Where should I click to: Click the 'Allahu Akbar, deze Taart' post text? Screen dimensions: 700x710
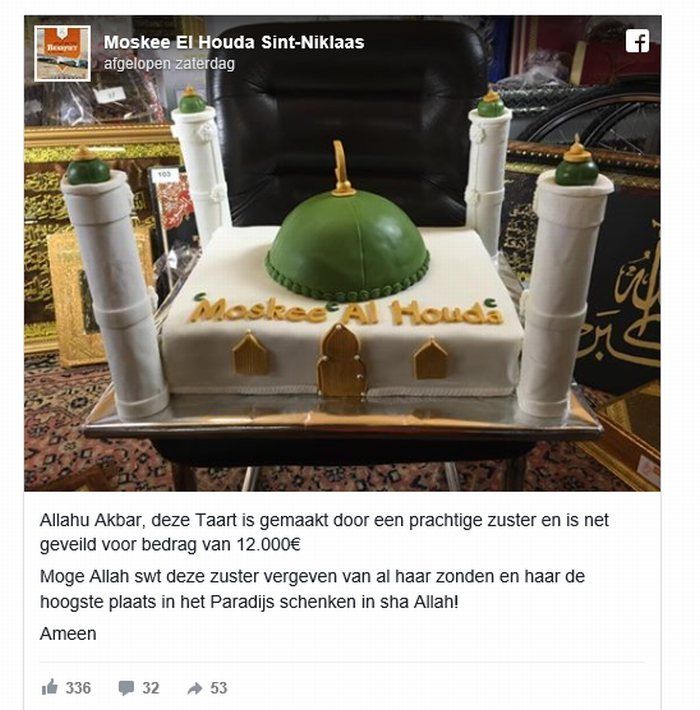[x=324, y=532]
